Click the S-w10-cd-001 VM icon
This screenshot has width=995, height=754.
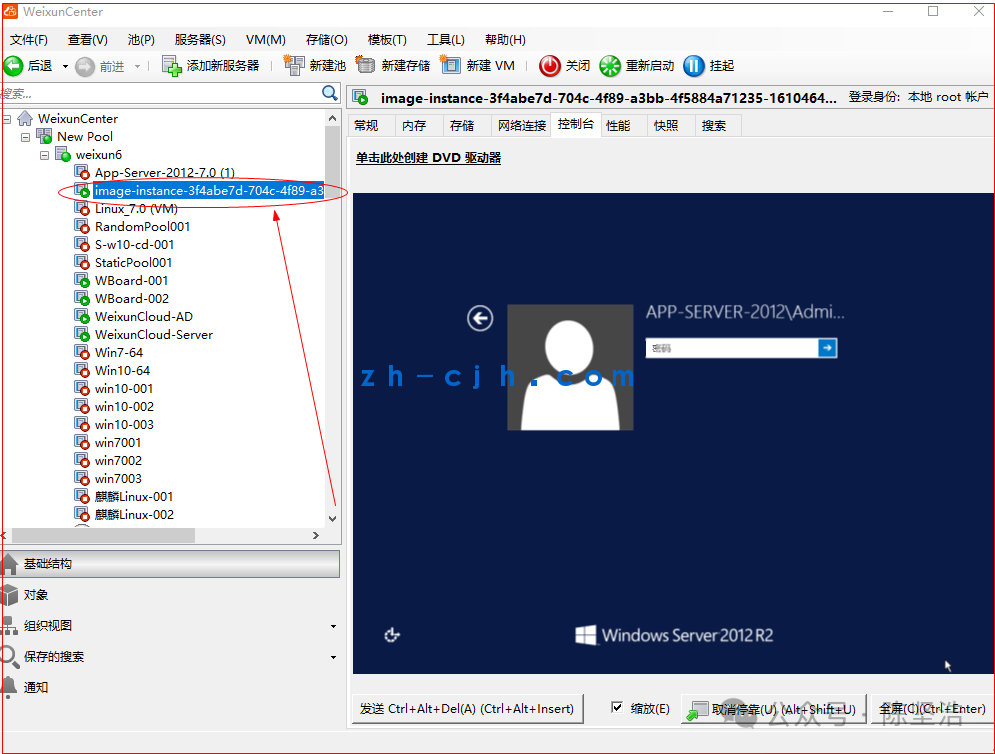[x=82, y=244]
